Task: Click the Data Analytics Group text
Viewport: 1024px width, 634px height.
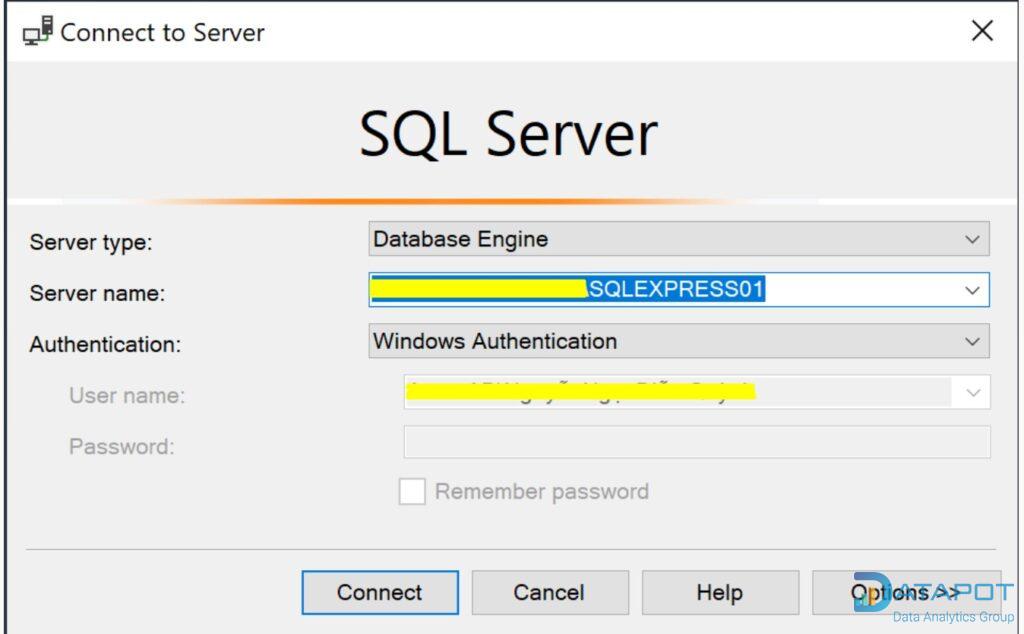Action: point(952,618)
